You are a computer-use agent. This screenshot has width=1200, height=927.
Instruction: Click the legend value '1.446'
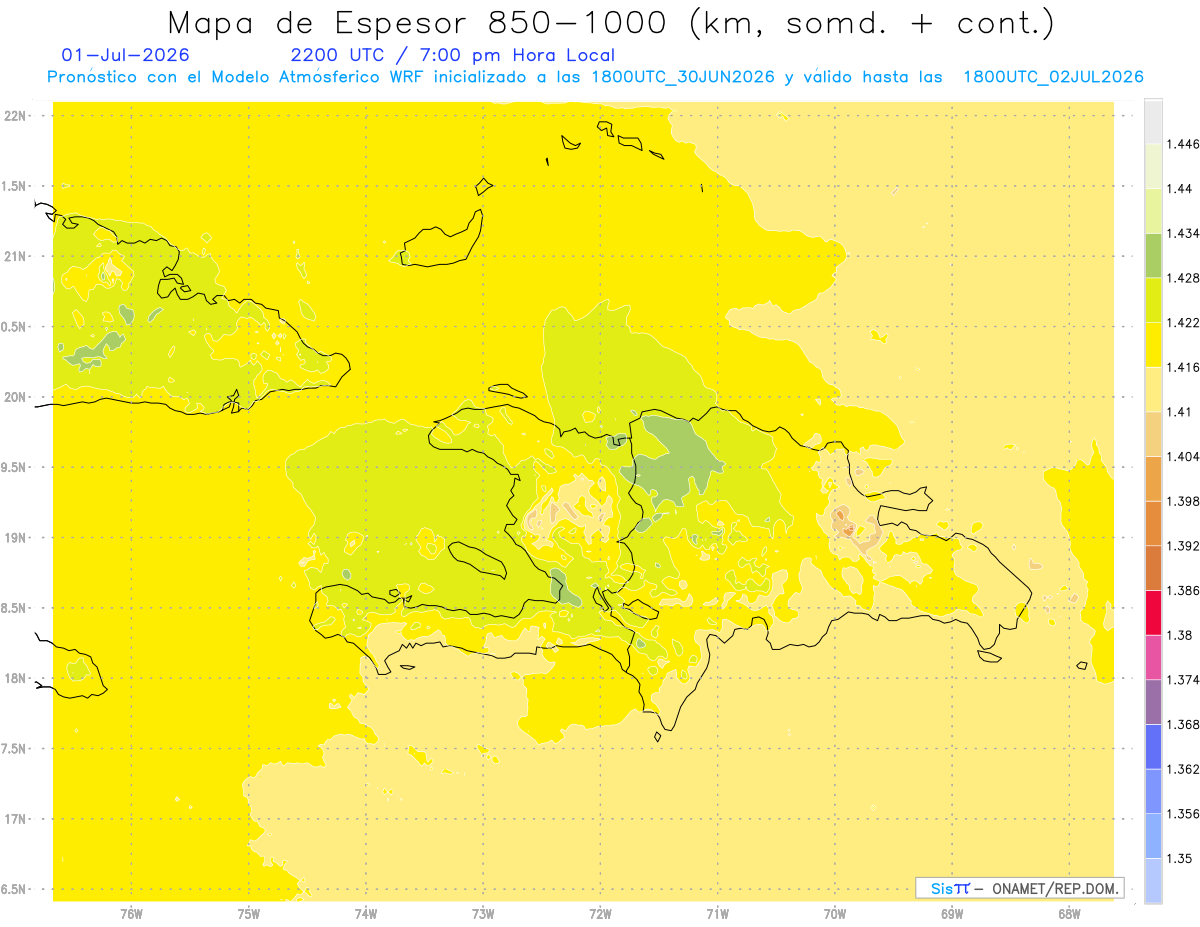pyautogui.click(x=1185, y=145)
